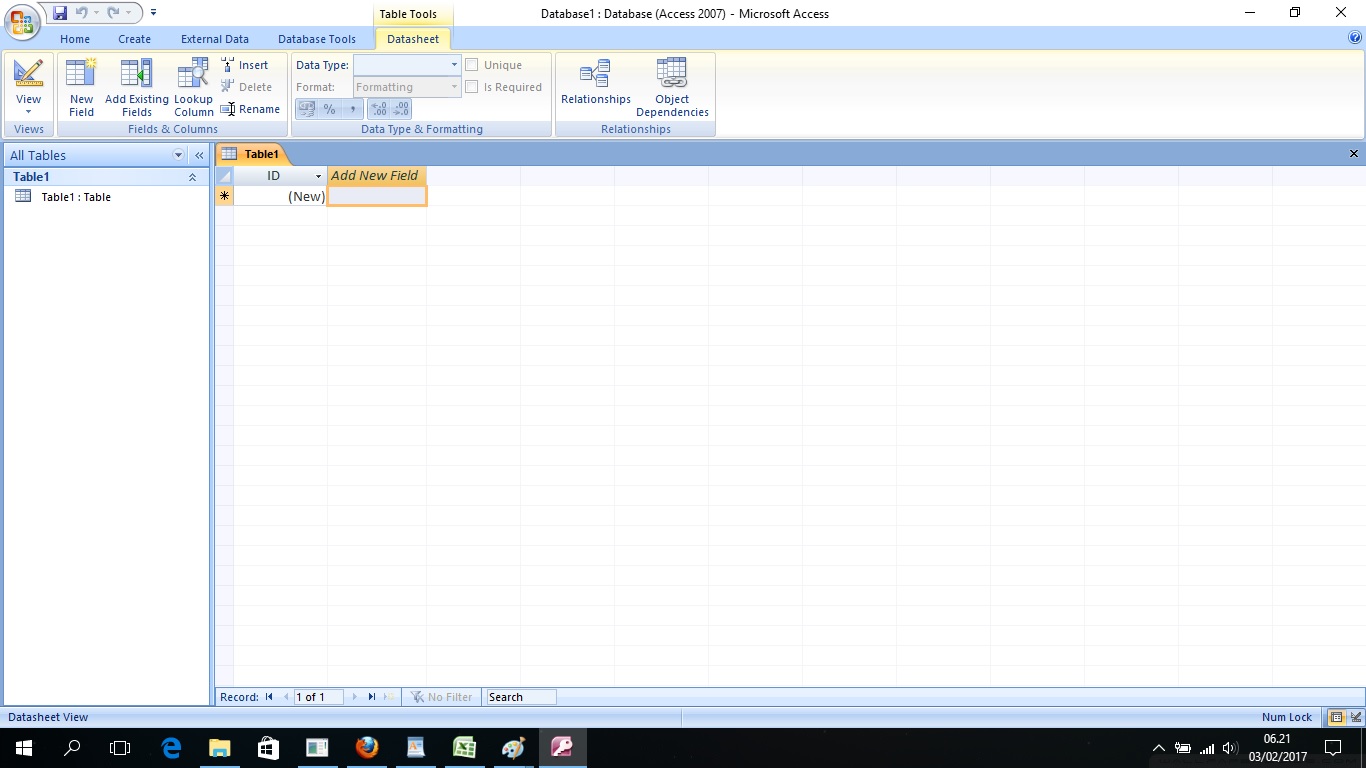Show hidden system tray icons

(x=1159, y=748)
